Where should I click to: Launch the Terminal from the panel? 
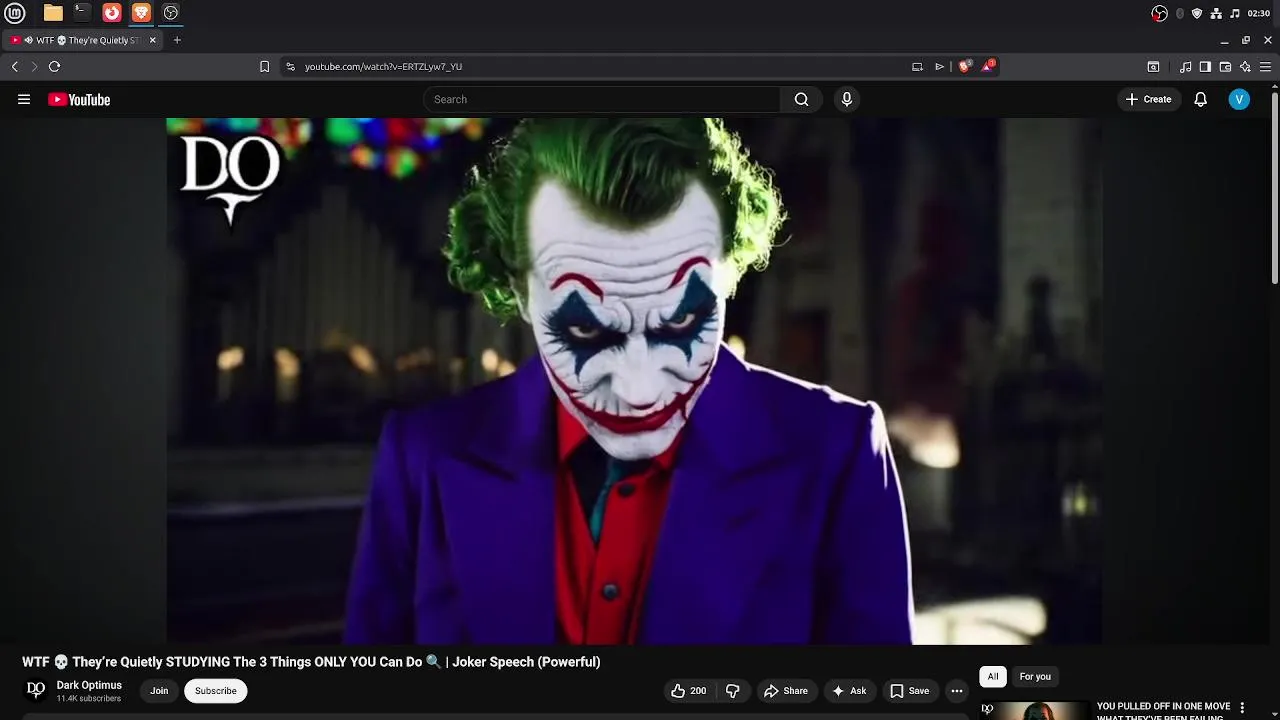click(82, 13)
